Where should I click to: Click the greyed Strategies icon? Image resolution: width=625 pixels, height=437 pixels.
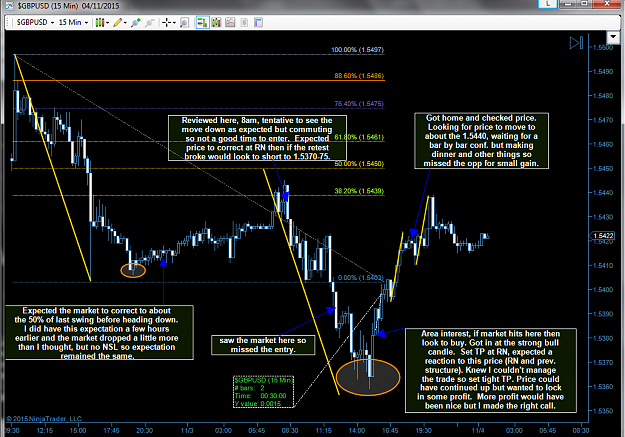pos(244,22)
